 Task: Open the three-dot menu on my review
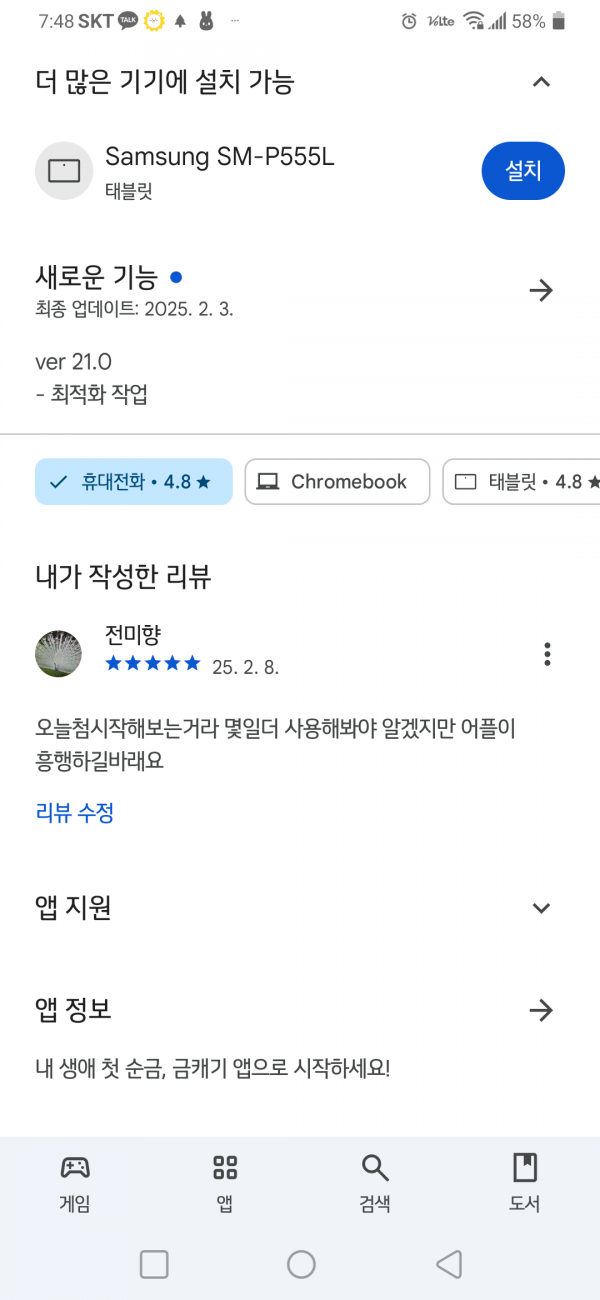tap(547, 654)
